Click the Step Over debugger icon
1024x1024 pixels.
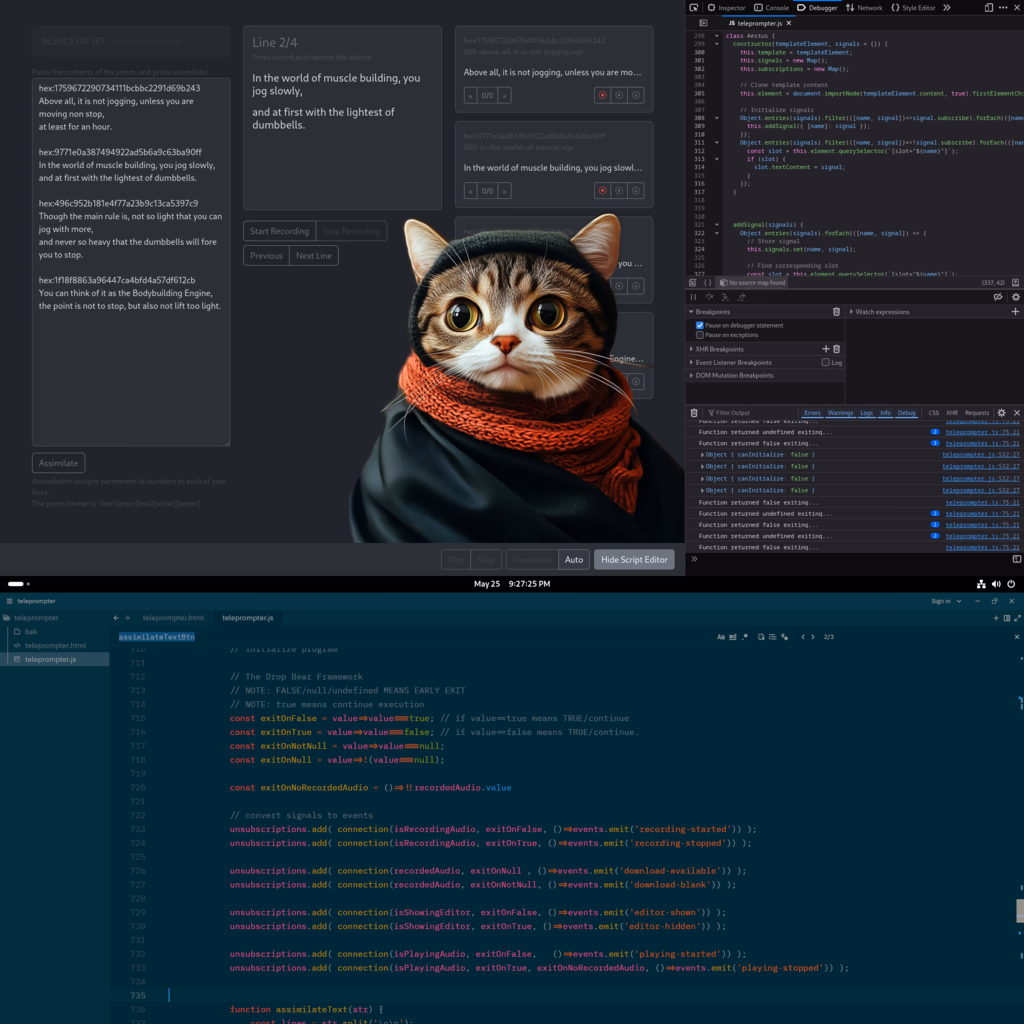pyautogui.click(x=709, y=297)
